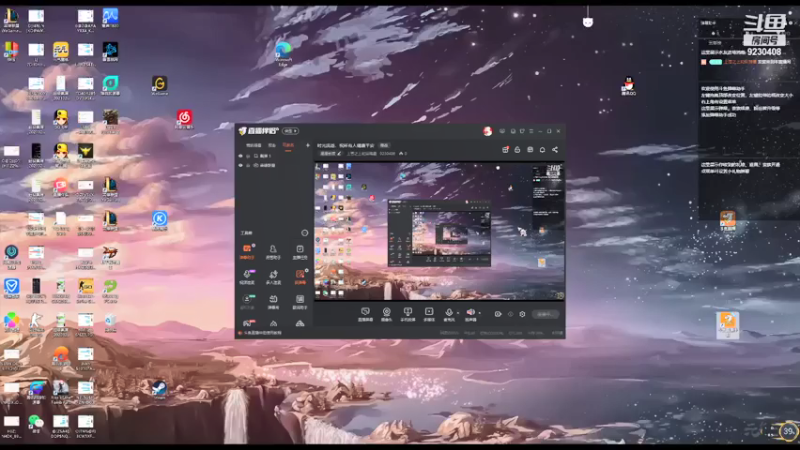The width and height of the screenshot is (800, 450).
Task: Open Microsoft Edge on the desktop
Action: coord(283,53)
